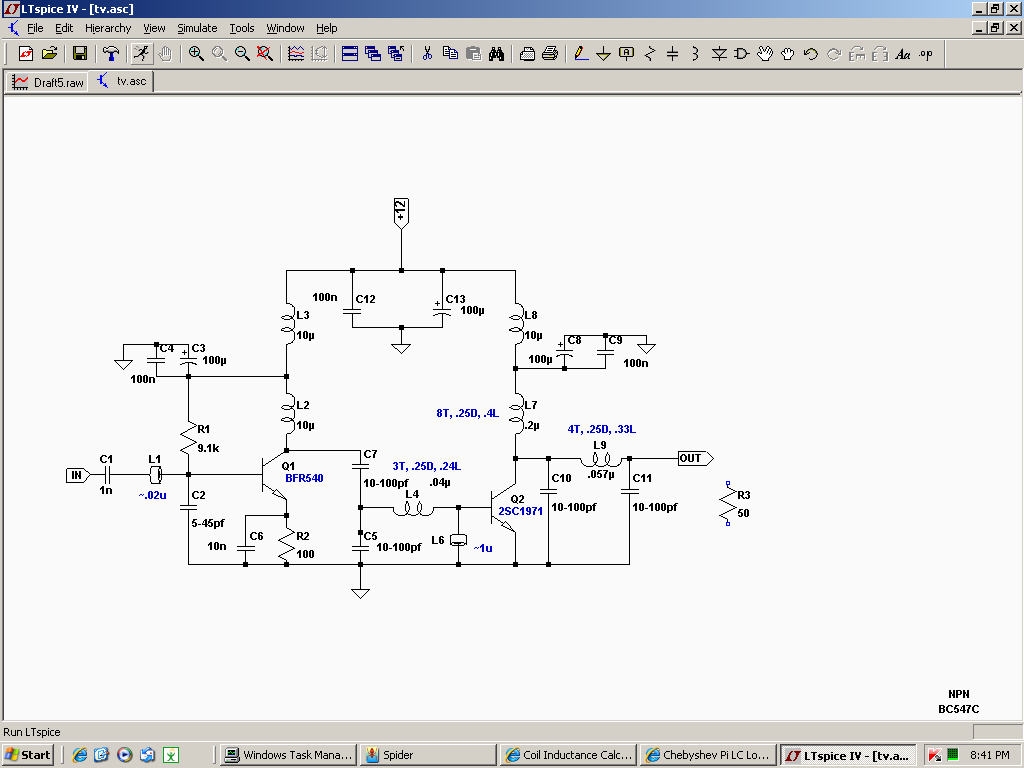Screen dimensions: 1024x768
Task: Click the Zoom Out magnifier icon
Action: (242, 54)
